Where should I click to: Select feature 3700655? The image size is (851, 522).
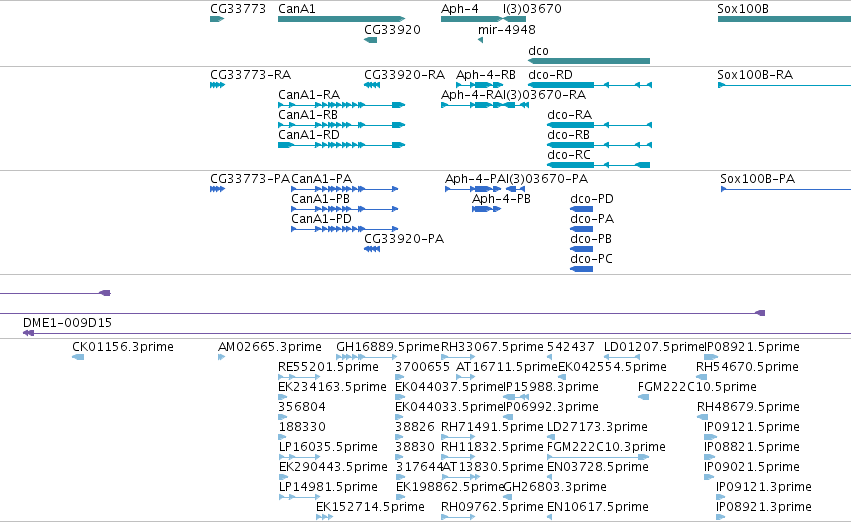tap(422, 367)
